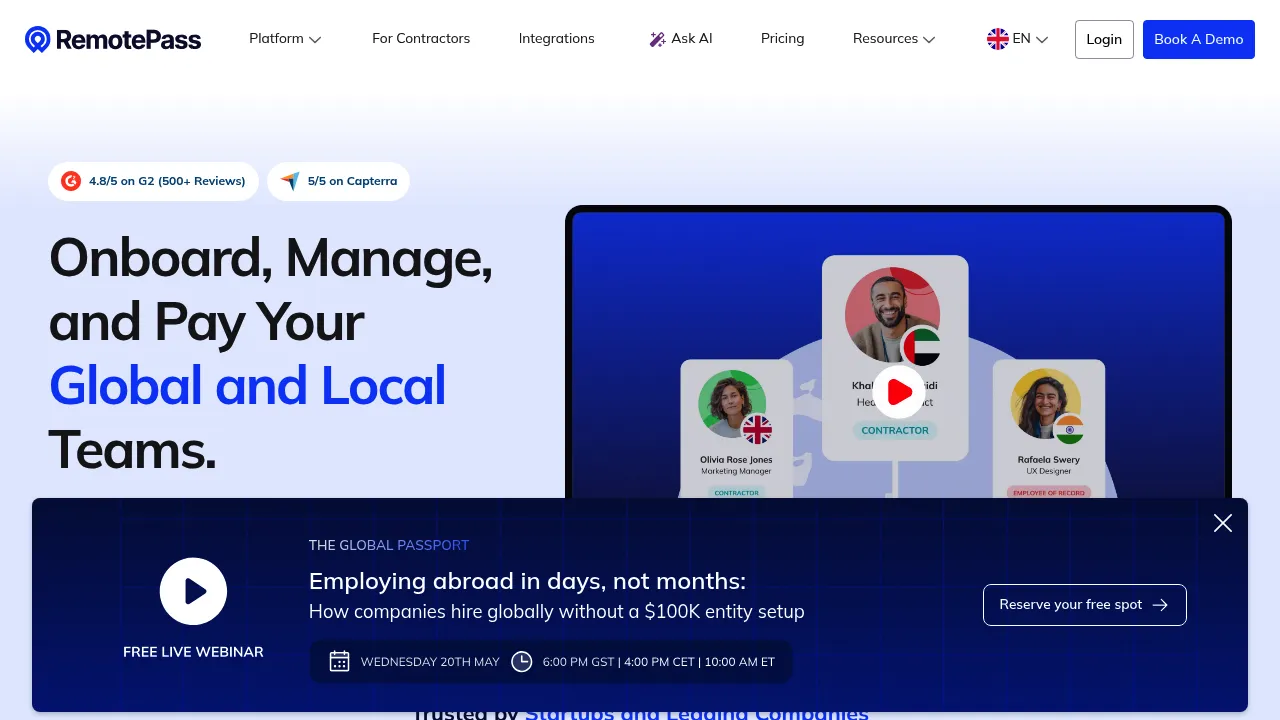Click the Ask AI magic wand icon
This screenshot has height=720, width=1280.
click(x=657, y=39)
